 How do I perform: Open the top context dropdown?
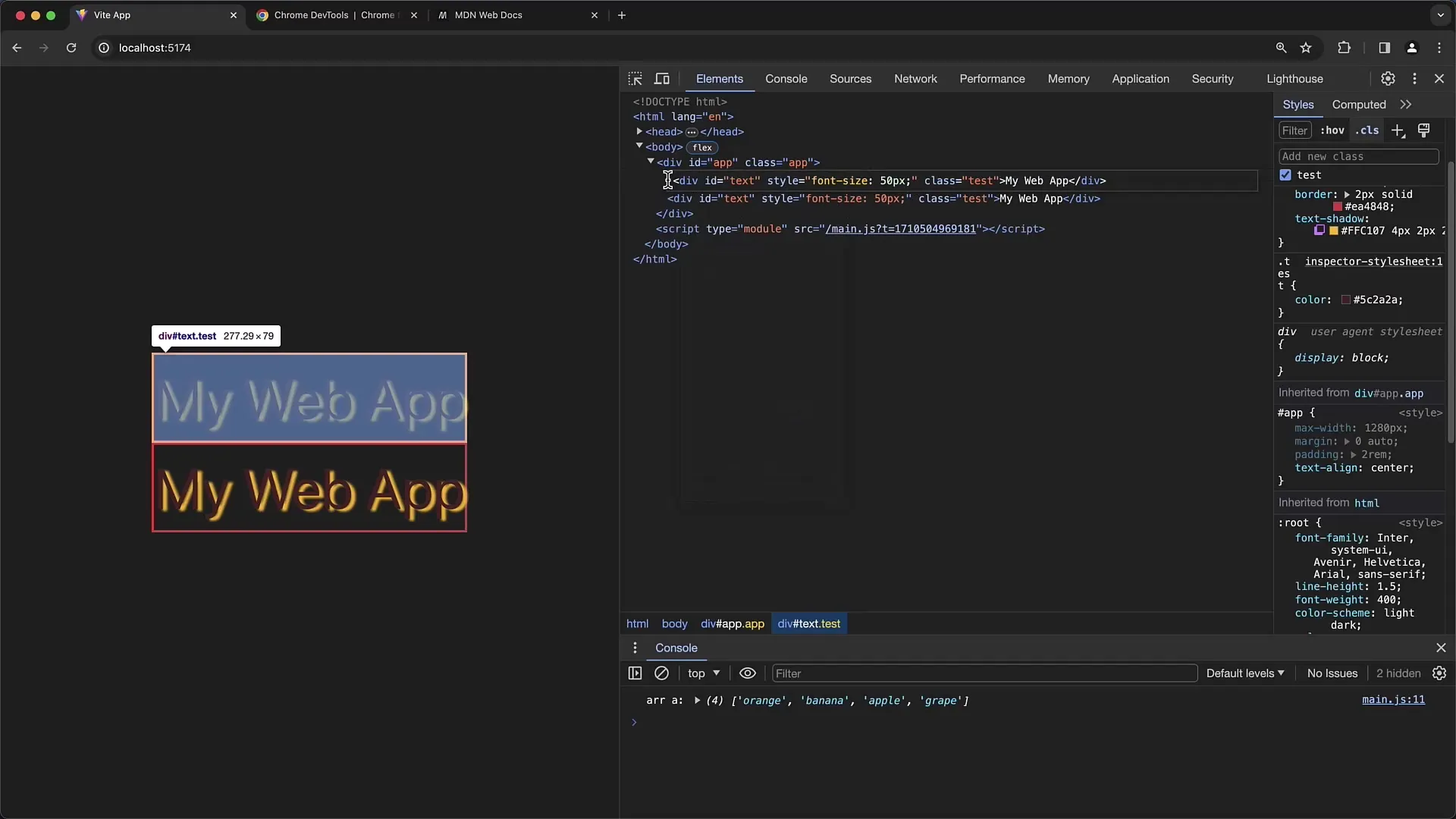704,673
